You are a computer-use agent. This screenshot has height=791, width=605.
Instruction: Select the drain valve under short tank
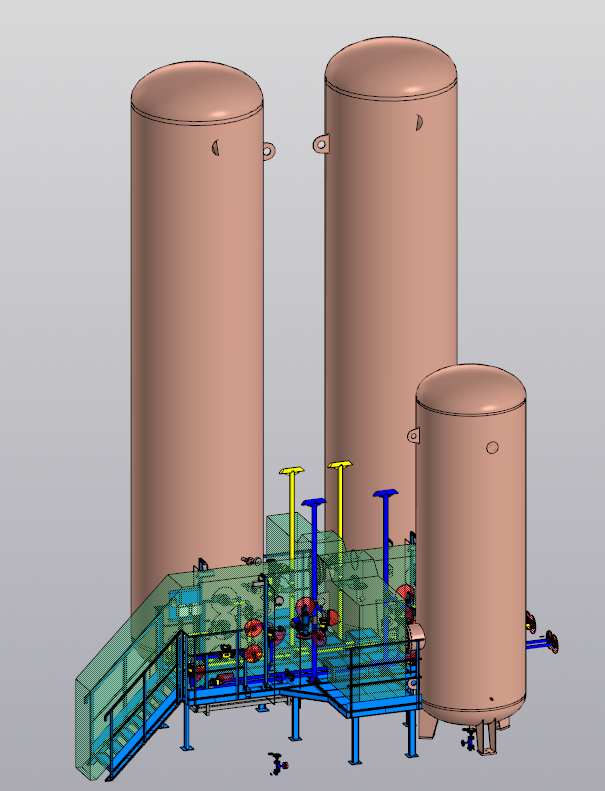[468, 740]
